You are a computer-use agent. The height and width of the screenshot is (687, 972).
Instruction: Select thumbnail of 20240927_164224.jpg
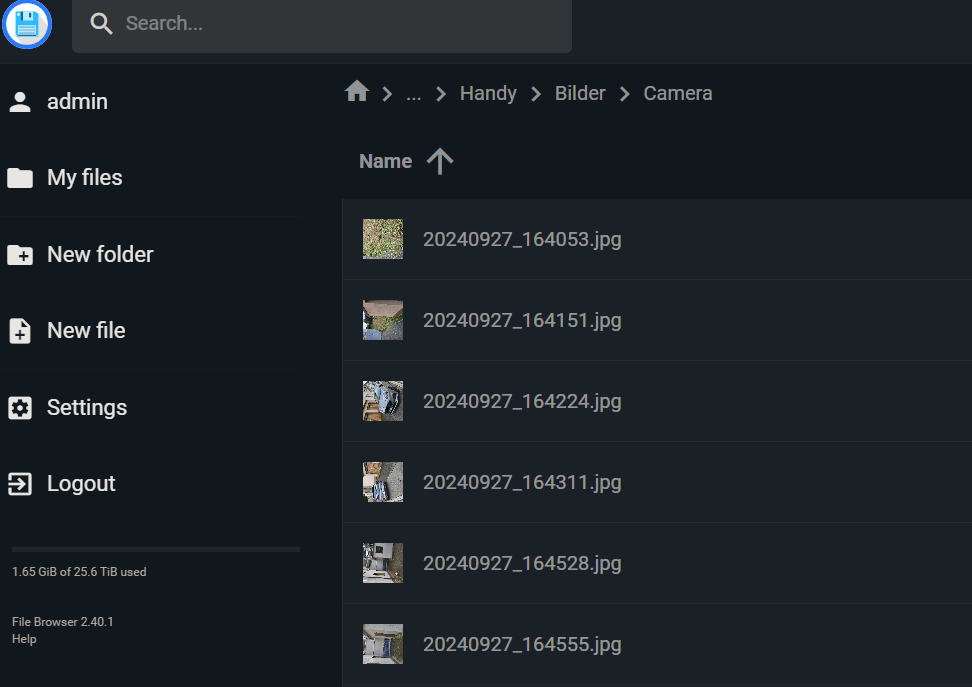coord(382,401)
